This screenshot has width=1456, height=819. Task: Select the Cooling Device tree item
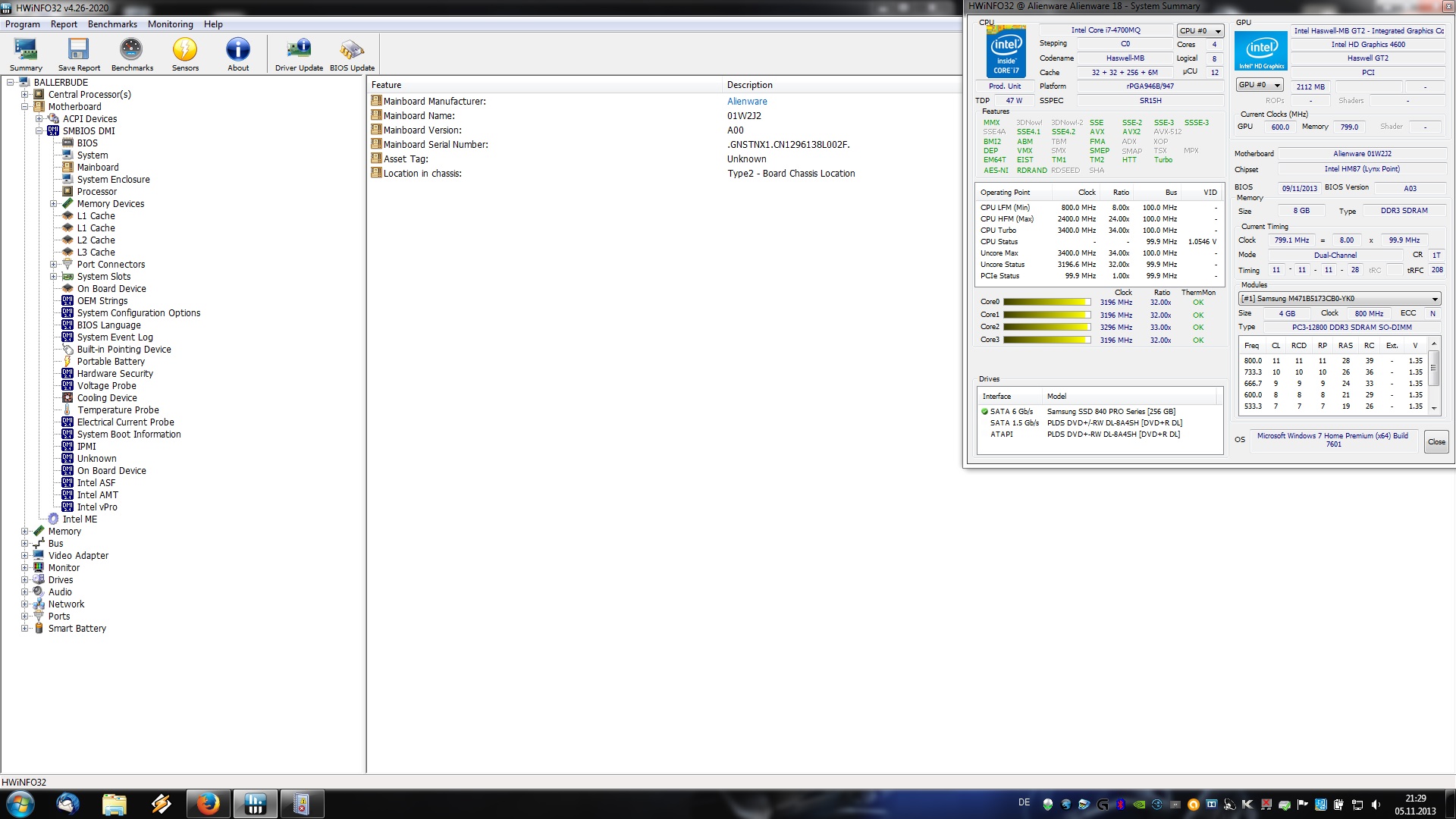click(107, 398)
